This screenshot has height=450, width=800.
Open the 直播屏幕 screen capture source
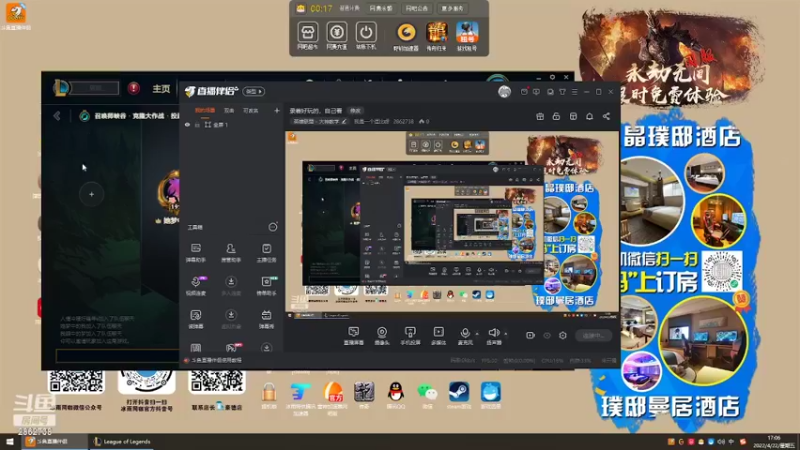coord(354,336)
